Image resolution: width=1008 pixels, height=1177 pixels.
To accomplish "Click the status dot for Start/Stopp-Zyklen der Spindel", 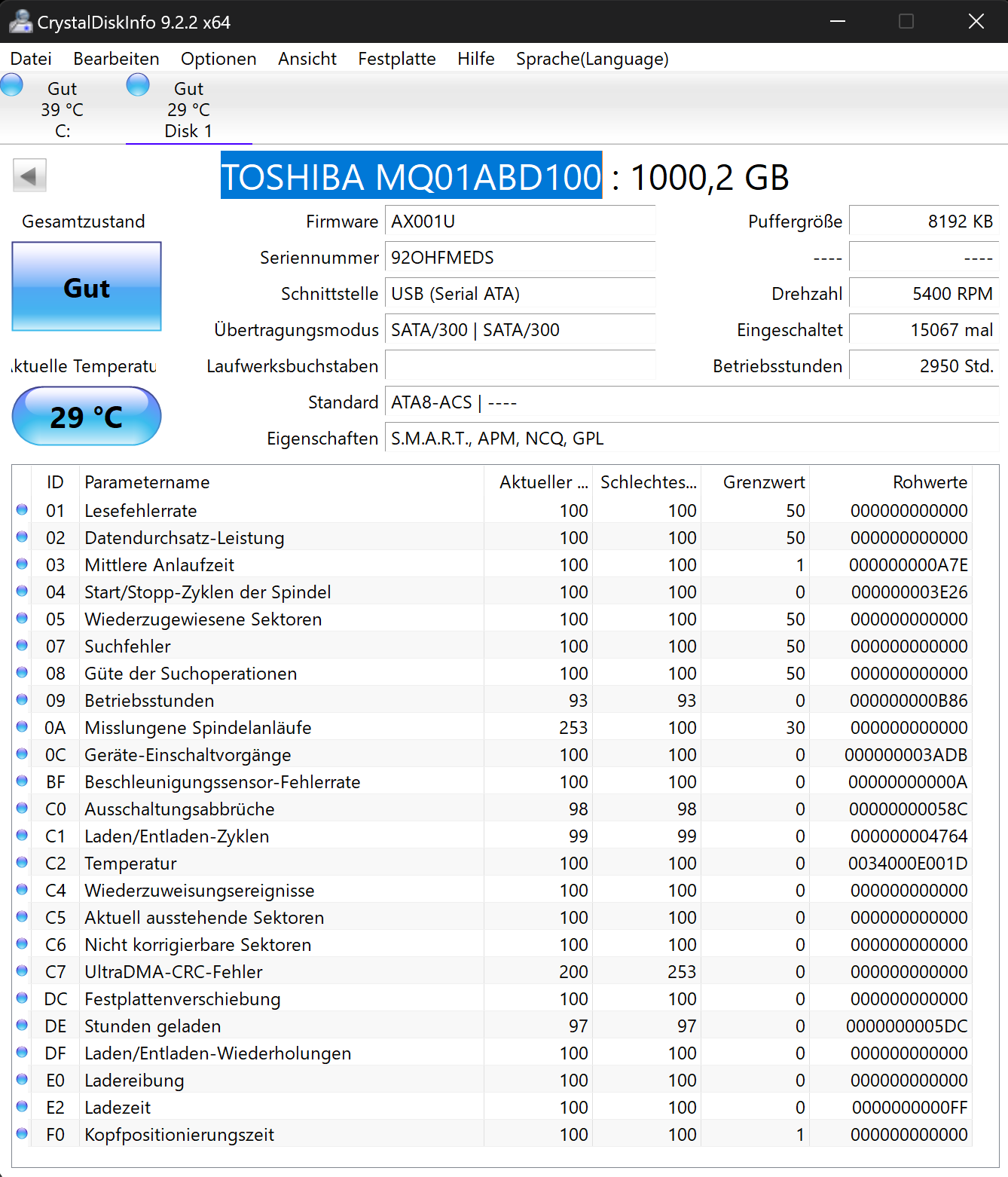I will tap(22, 592).
